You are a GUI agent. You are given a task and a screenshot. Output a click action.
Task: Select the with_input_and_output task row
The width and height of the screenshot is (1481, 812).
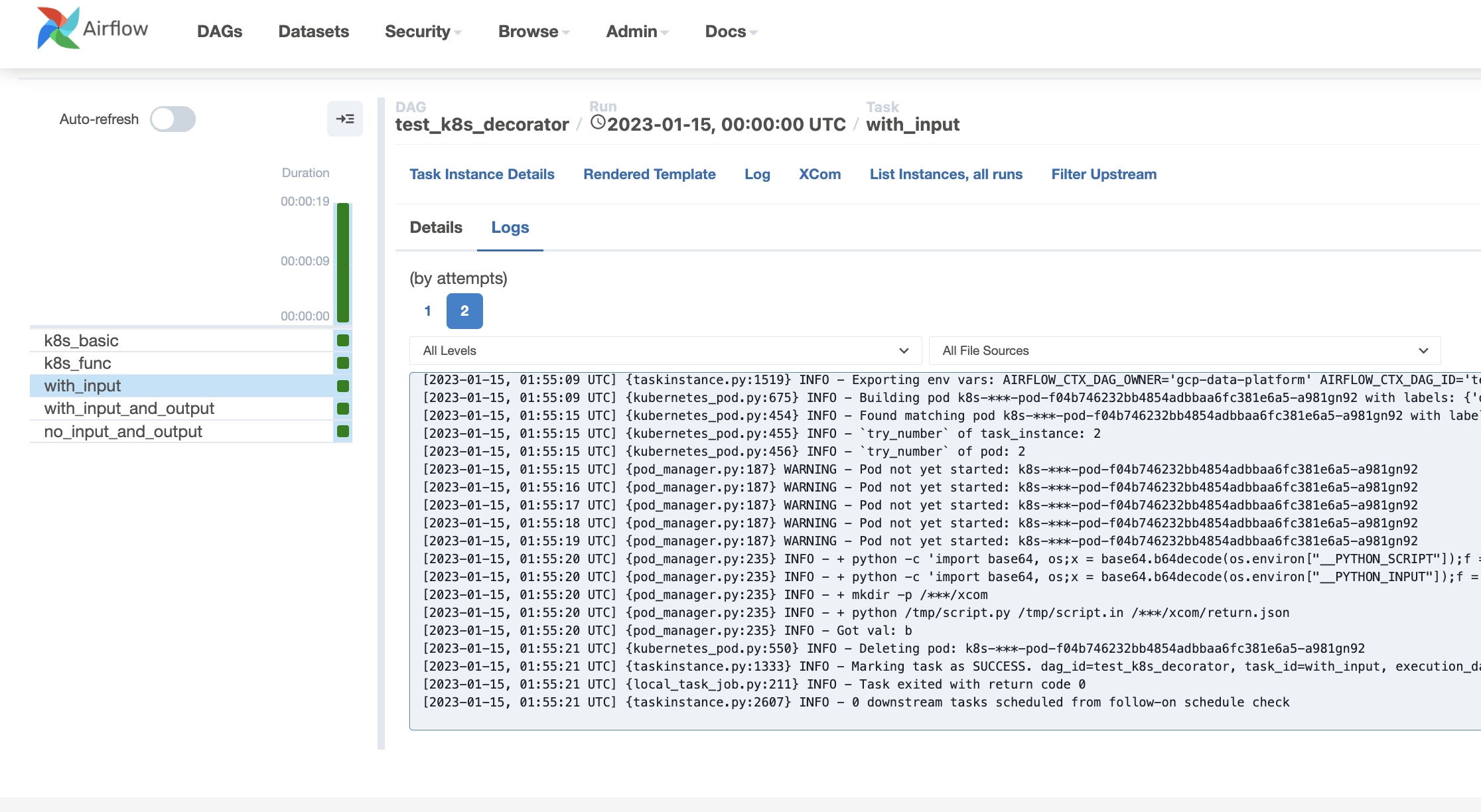coord(129,409)
